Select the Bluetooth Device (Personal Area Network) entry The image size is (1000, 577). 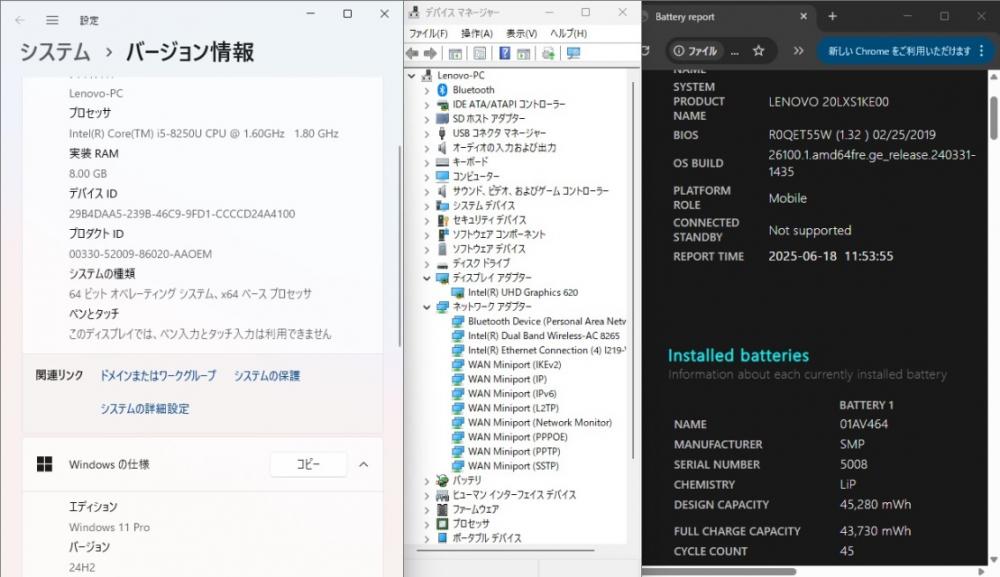point(547,321)
